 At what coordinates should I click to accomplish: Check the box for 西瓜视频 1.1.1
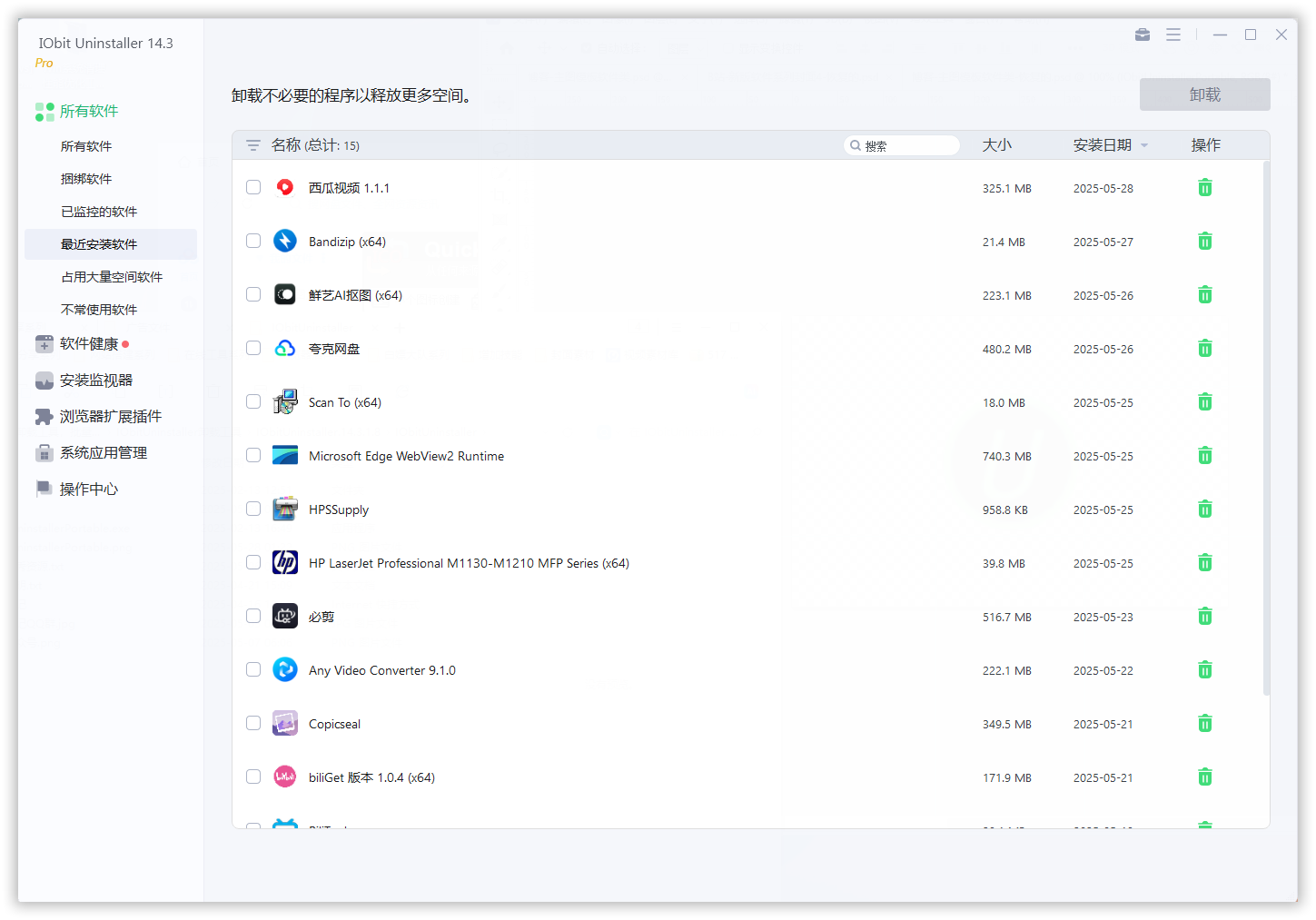(253, 187)
